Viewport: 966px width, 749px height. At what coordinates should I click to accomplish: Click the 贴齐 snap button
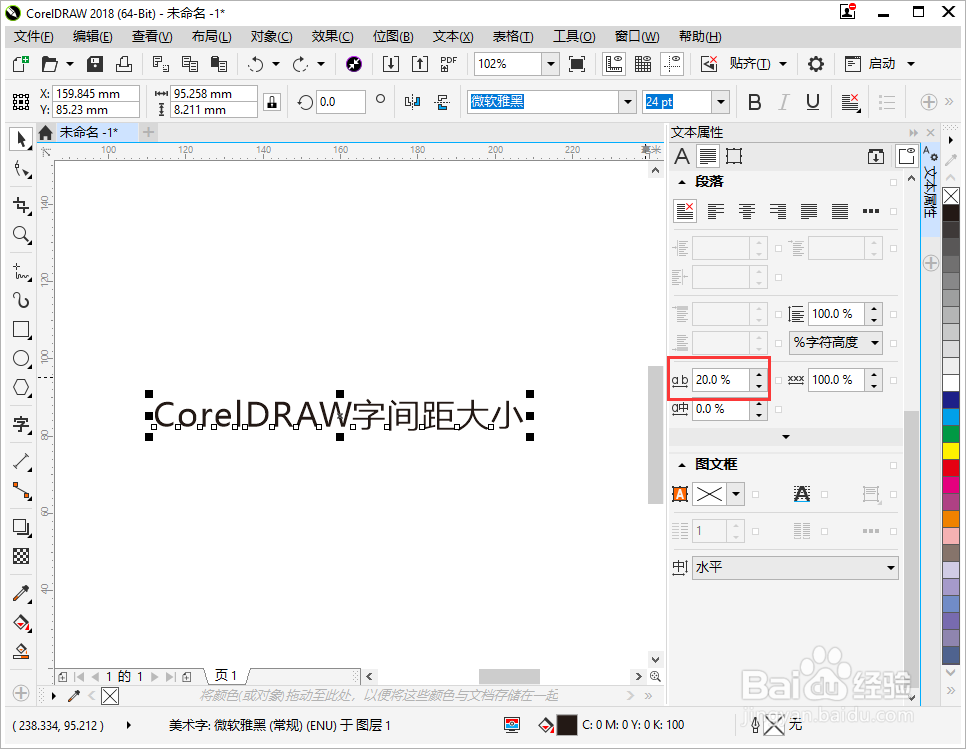(x=750, y=63)
